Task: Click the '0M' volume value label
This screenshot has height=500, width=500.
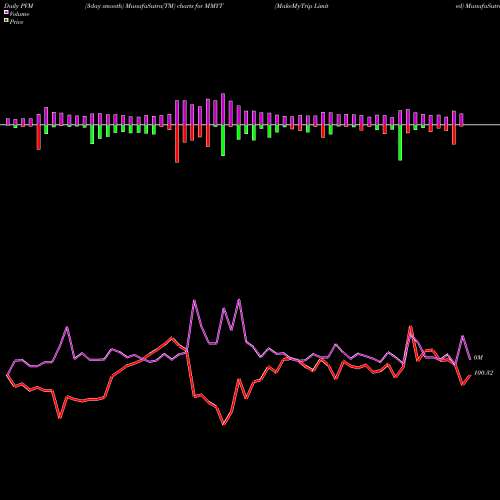Action: [x=478, y=358]
